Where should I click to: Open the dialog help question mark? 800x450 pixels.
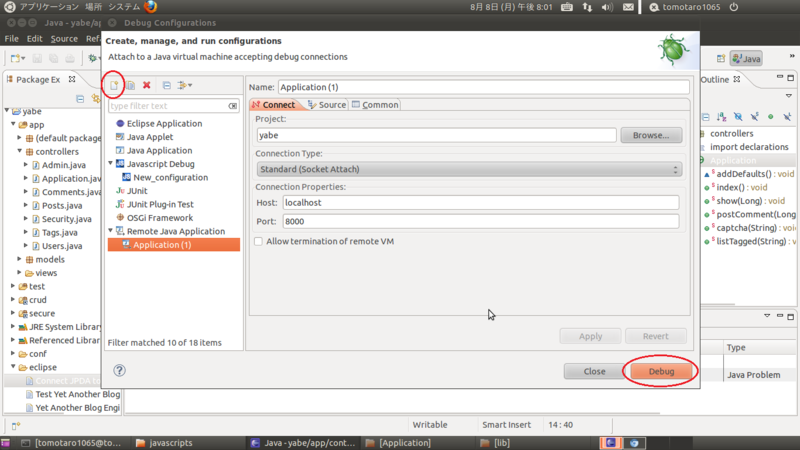click(119, 370)
